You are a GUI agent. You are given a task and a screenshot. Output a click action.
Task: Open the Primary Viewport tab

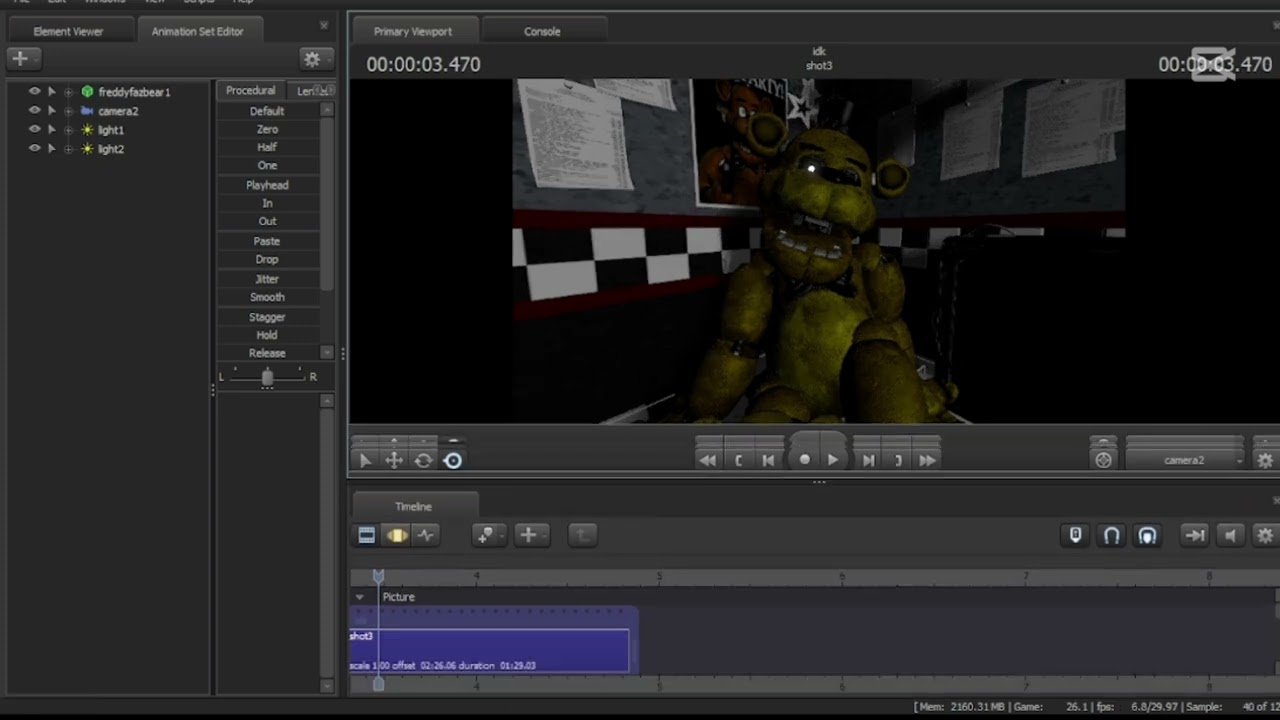413,31
